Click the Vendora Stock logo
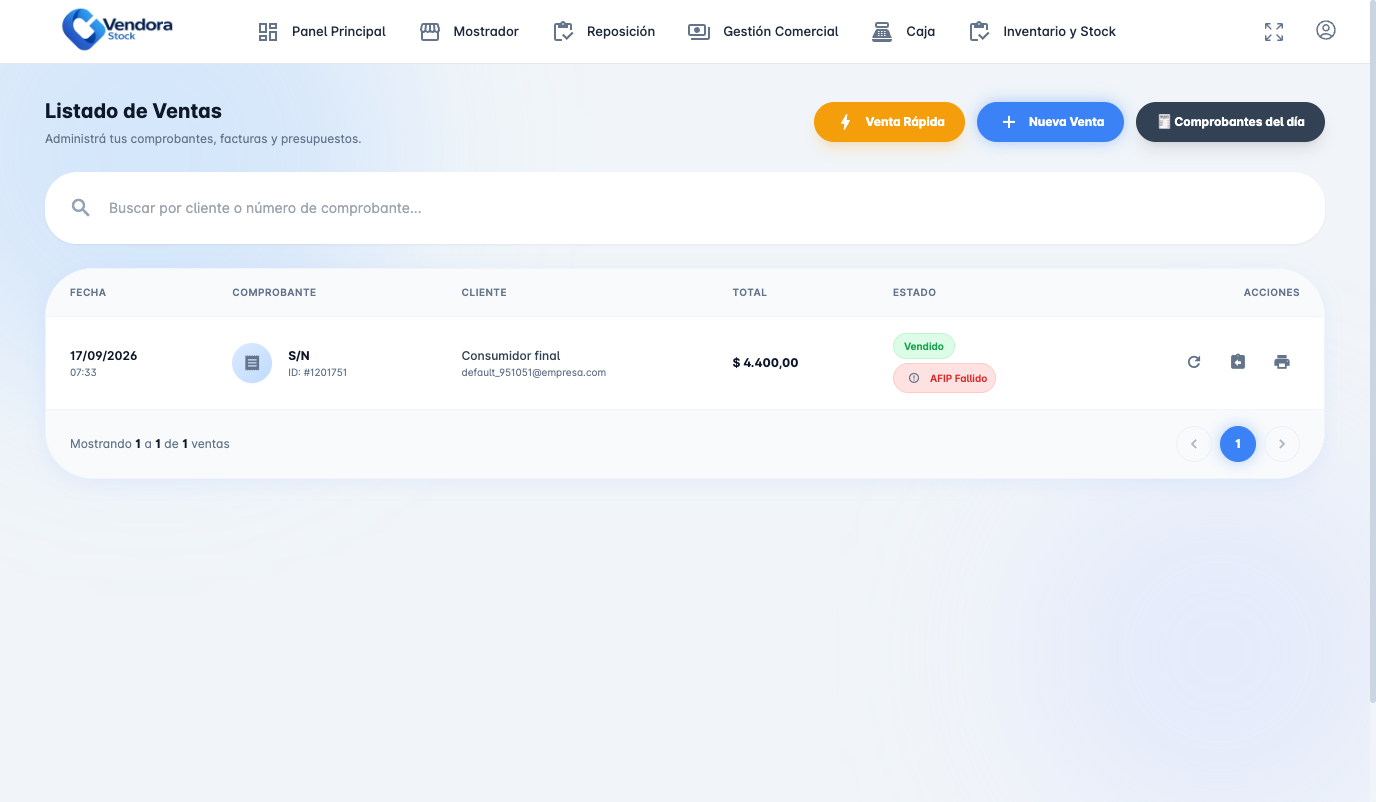The width and height of the screenshot is (1376, 802). (117, 30)
